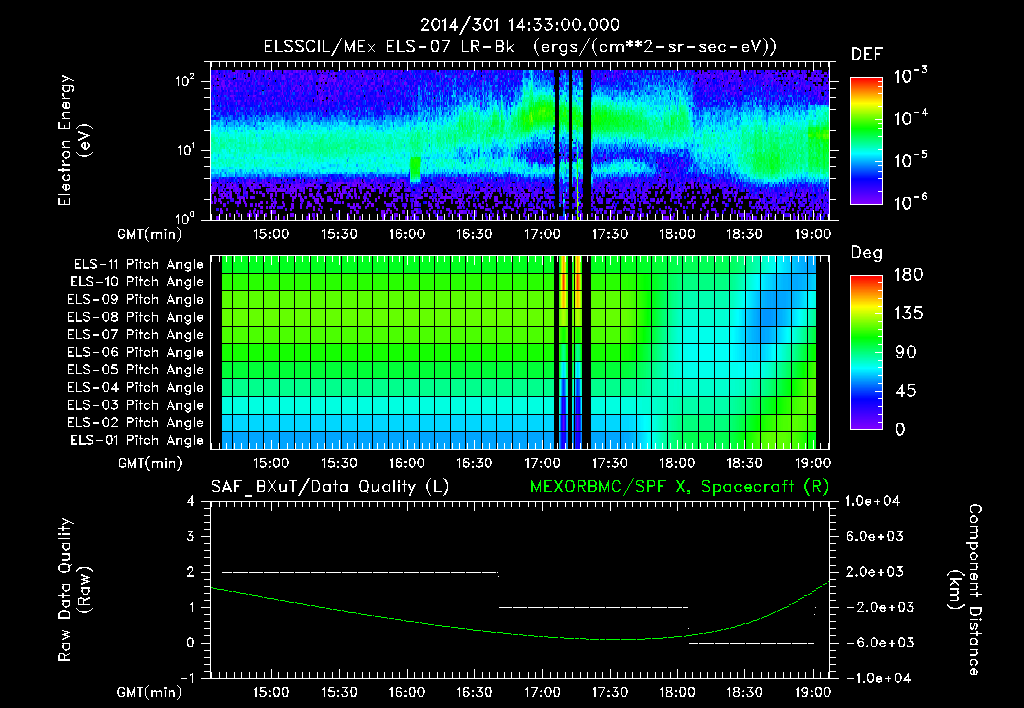Click the 10^-5 tick on DEF color bar
Viewport: 1024px width, 708px height.
coord(910,160)
